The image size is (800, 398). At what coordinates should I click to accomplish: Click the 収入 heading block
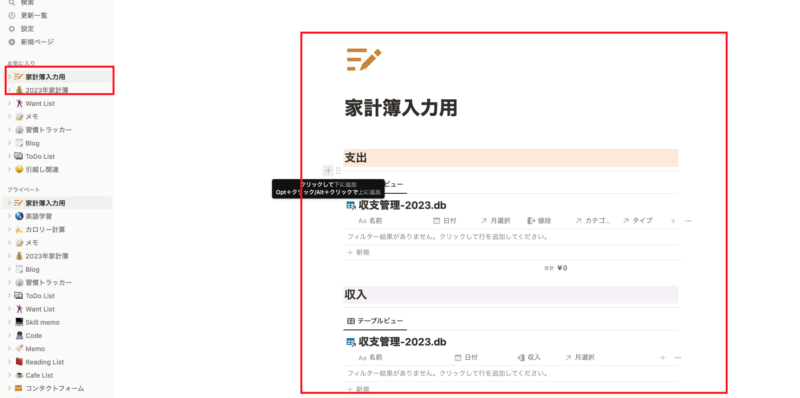click(511, 295)
